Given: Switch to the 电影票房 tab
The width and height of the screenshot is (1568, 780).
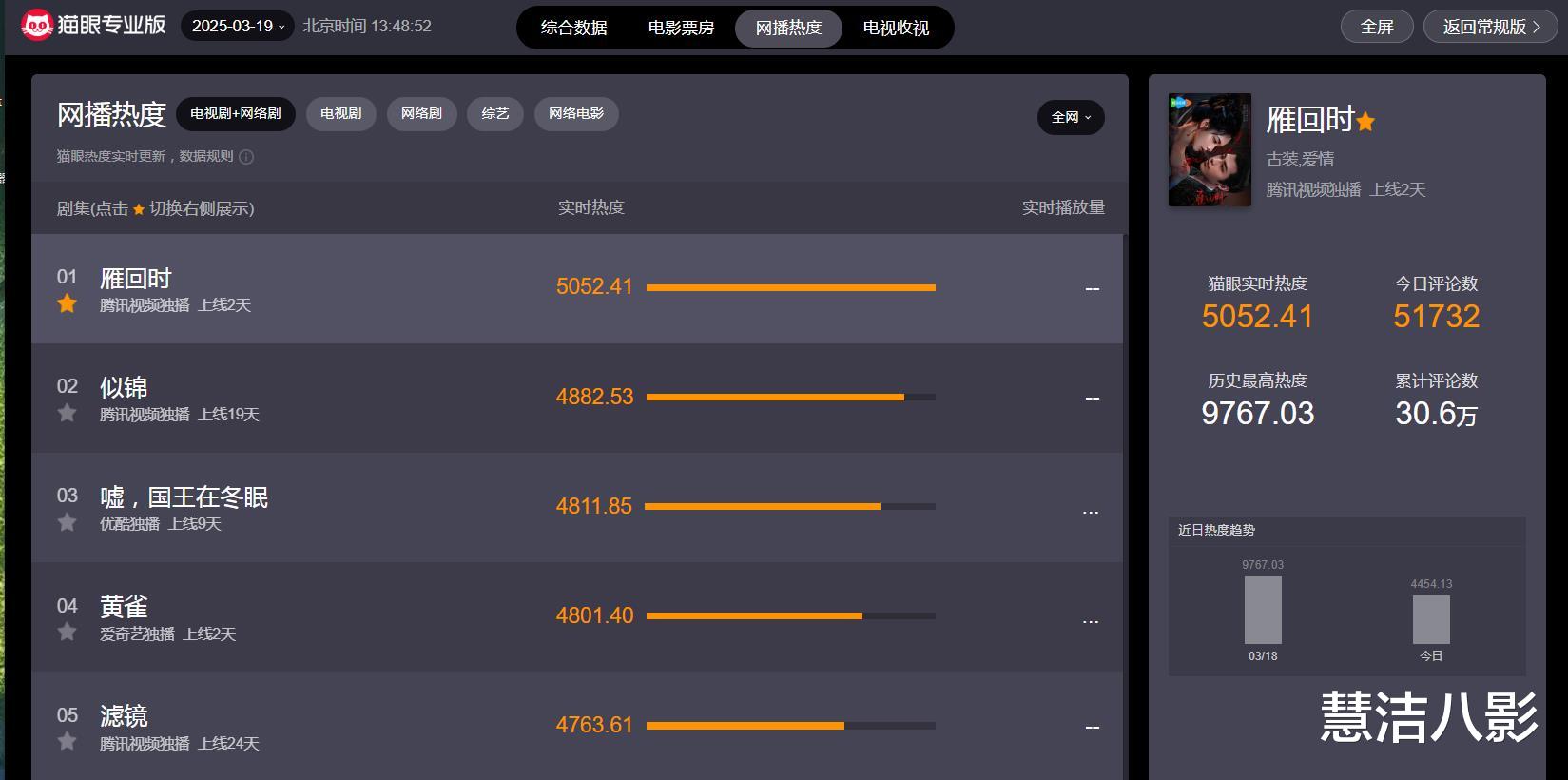Looking at the screenshot, I should point(681,28).
